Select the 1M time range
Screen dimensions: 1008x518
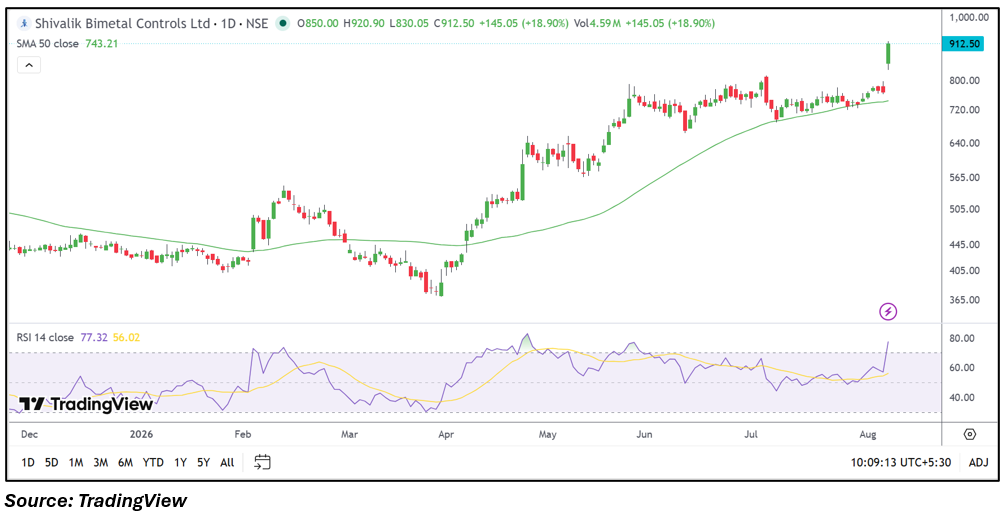[x=76, y=463]
